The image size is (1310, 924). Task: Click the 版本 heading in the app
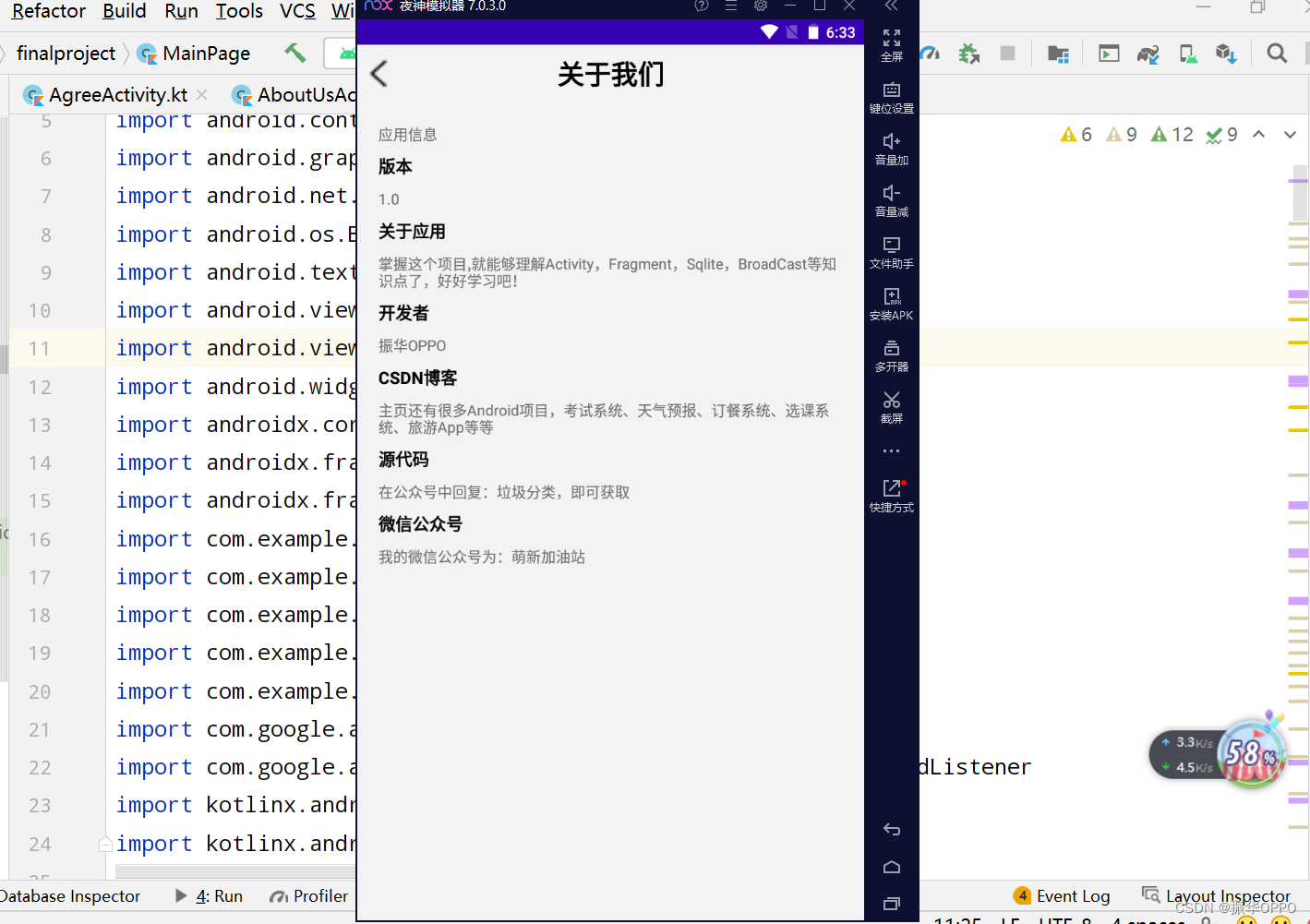[395, 167]
